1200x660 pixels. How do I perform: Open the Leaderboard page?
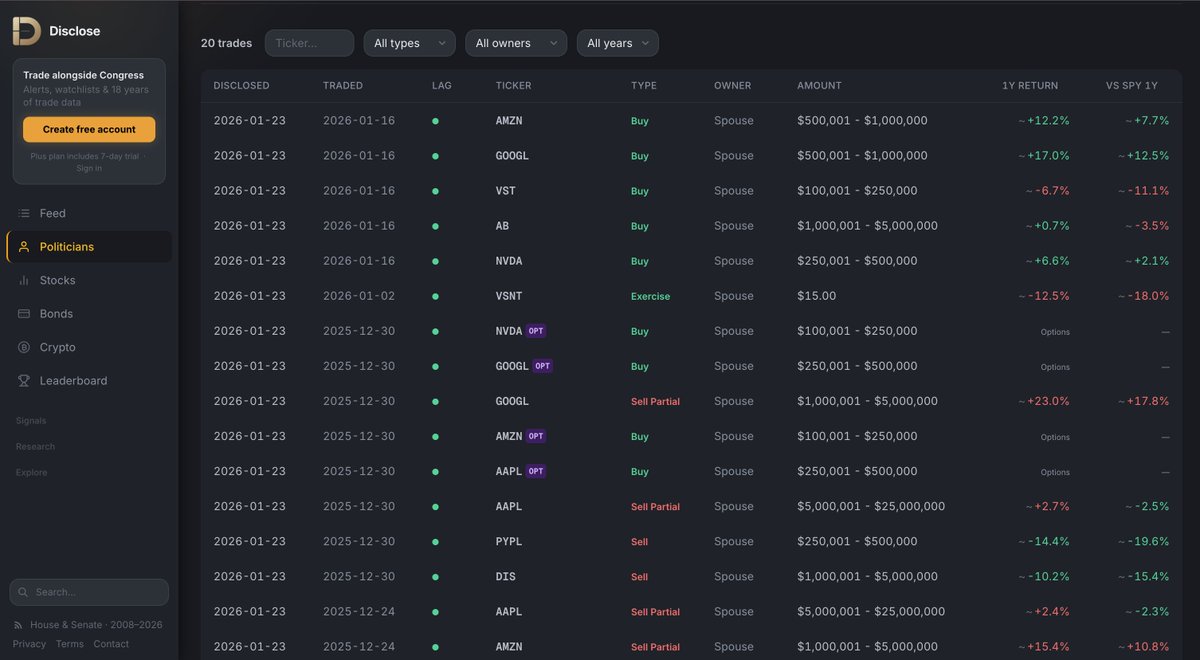click(x=89, y=381)
